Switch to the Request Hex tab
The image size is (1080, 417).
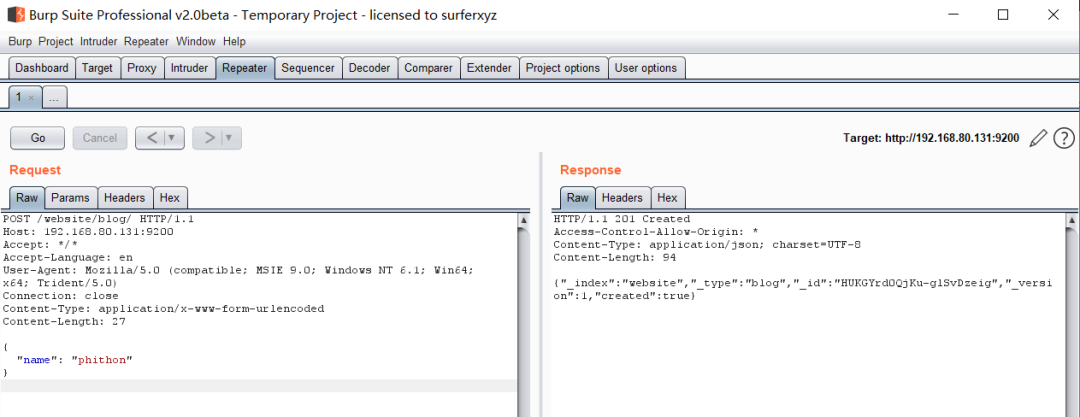169,198
